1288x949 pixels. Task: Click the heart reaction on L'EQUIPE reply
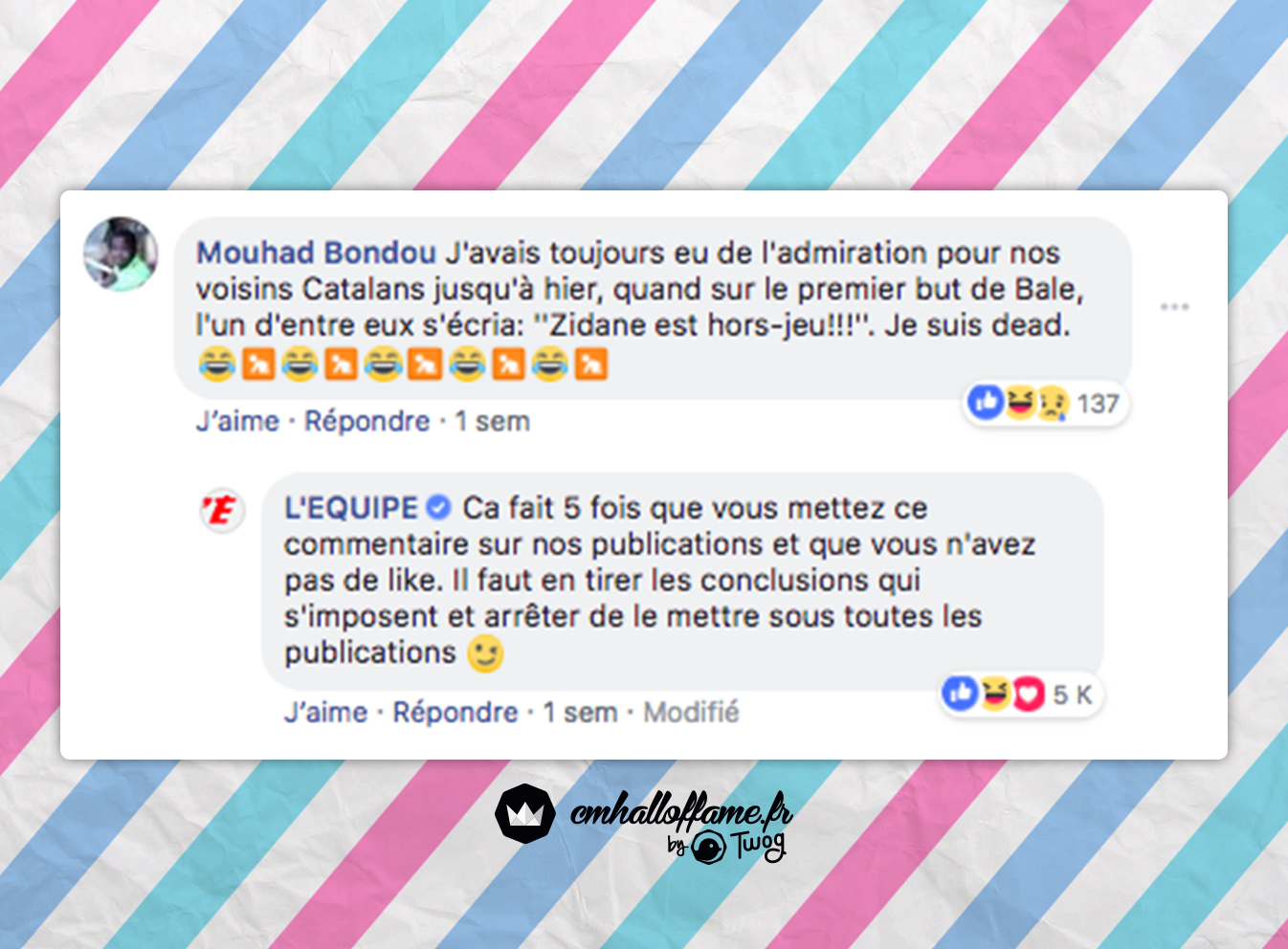click(1028, 694)
